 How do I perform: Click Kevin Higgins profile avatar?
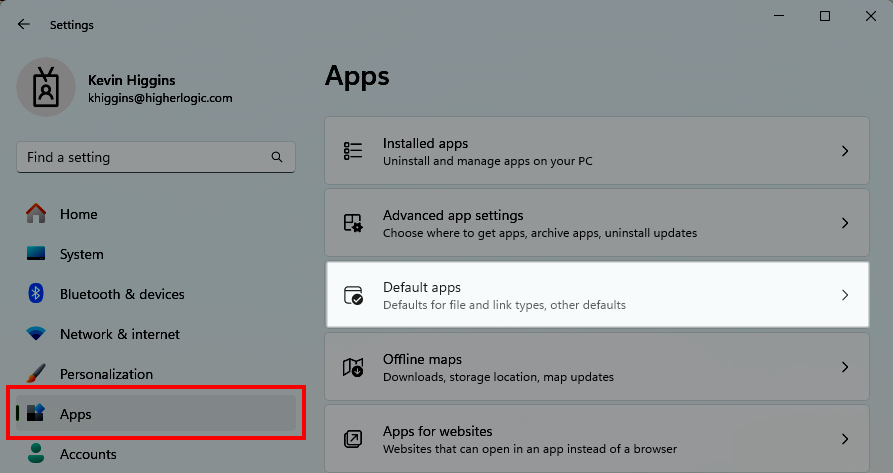coord(46,88)
